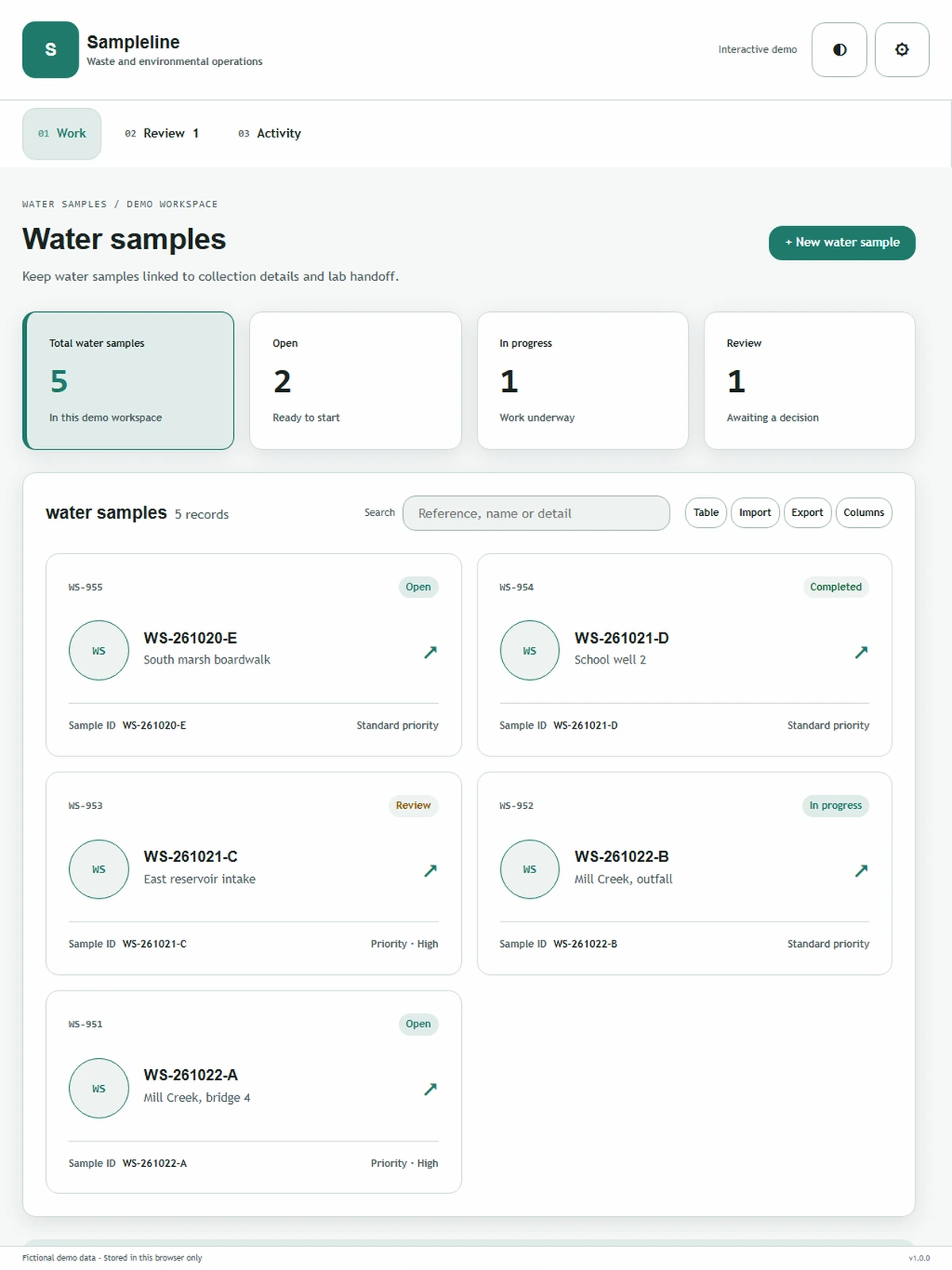Open arrow icon for WS-261022-B card
The image size is (952, 1270).
(861, 870)
